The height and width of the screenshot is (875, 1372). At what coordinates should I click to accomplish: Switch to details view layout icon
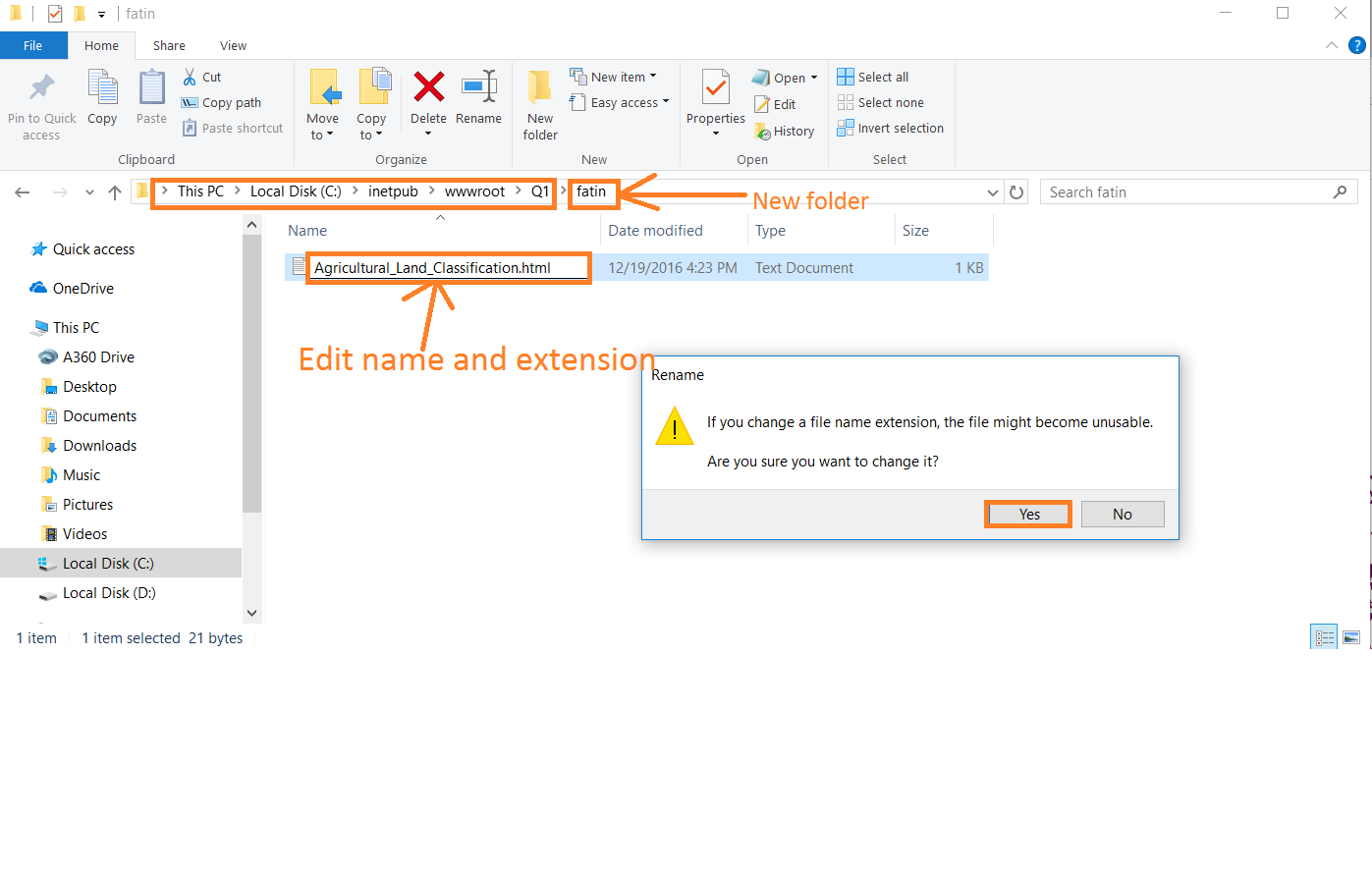1324,637
